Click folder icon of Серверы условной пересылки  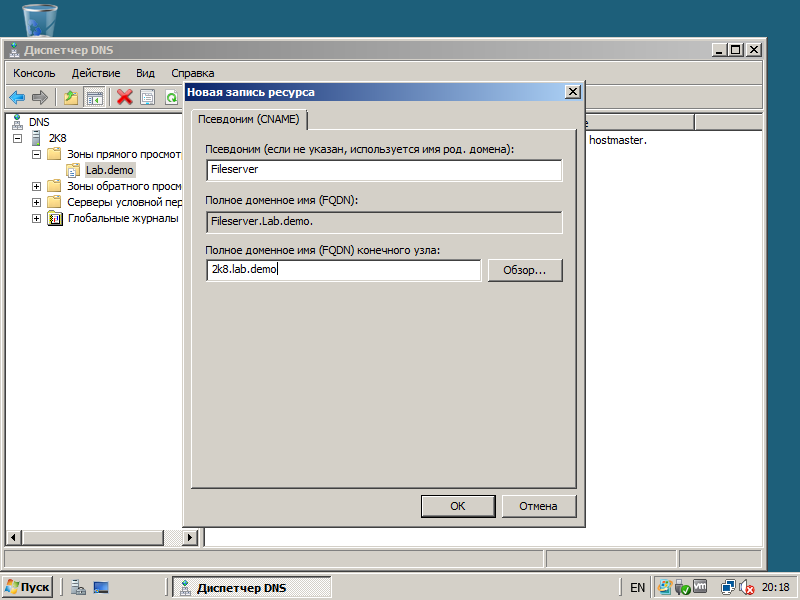pyautogui.click(x=54, y=202)
